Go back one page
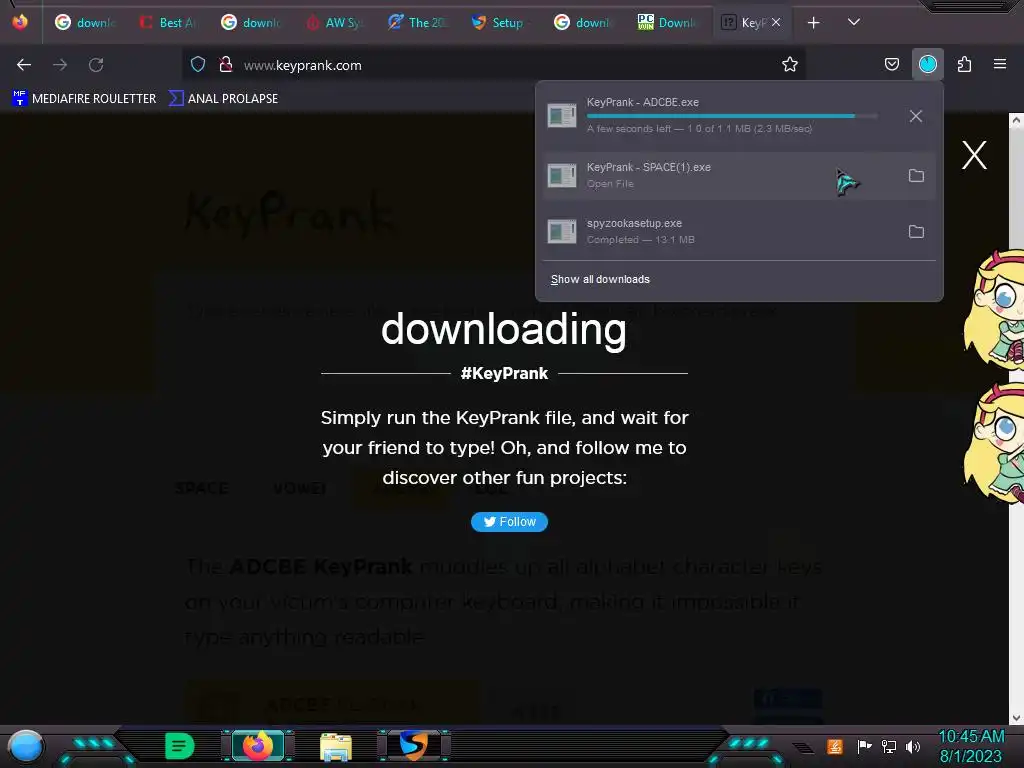1024x768 pixels. 24,65
